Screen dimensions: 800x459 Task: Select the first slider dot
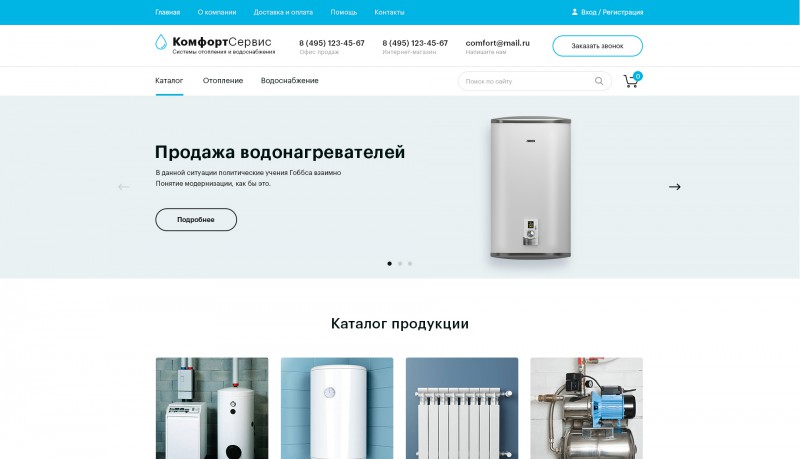(x=390, y=264)
